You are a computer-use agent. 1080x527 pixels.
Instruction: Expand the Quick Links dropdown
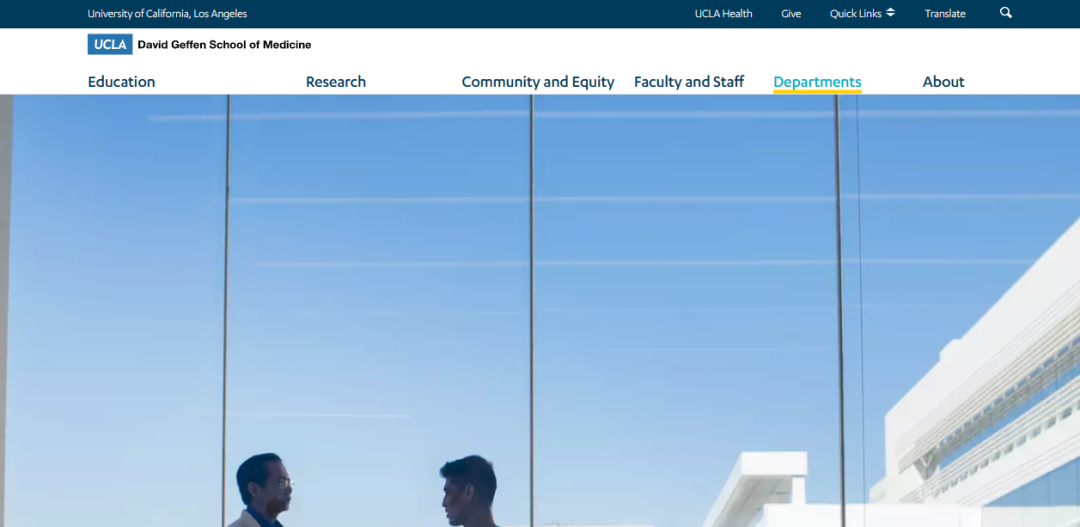[856, 14]
